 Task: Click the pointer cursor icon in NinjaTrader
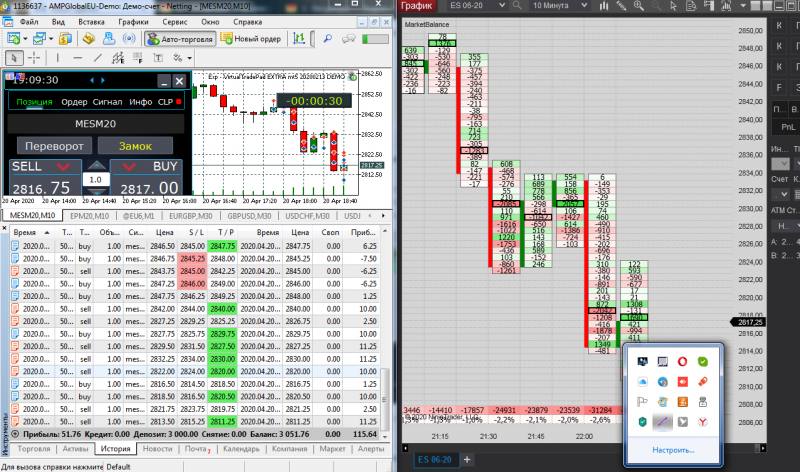coord(673,6)
